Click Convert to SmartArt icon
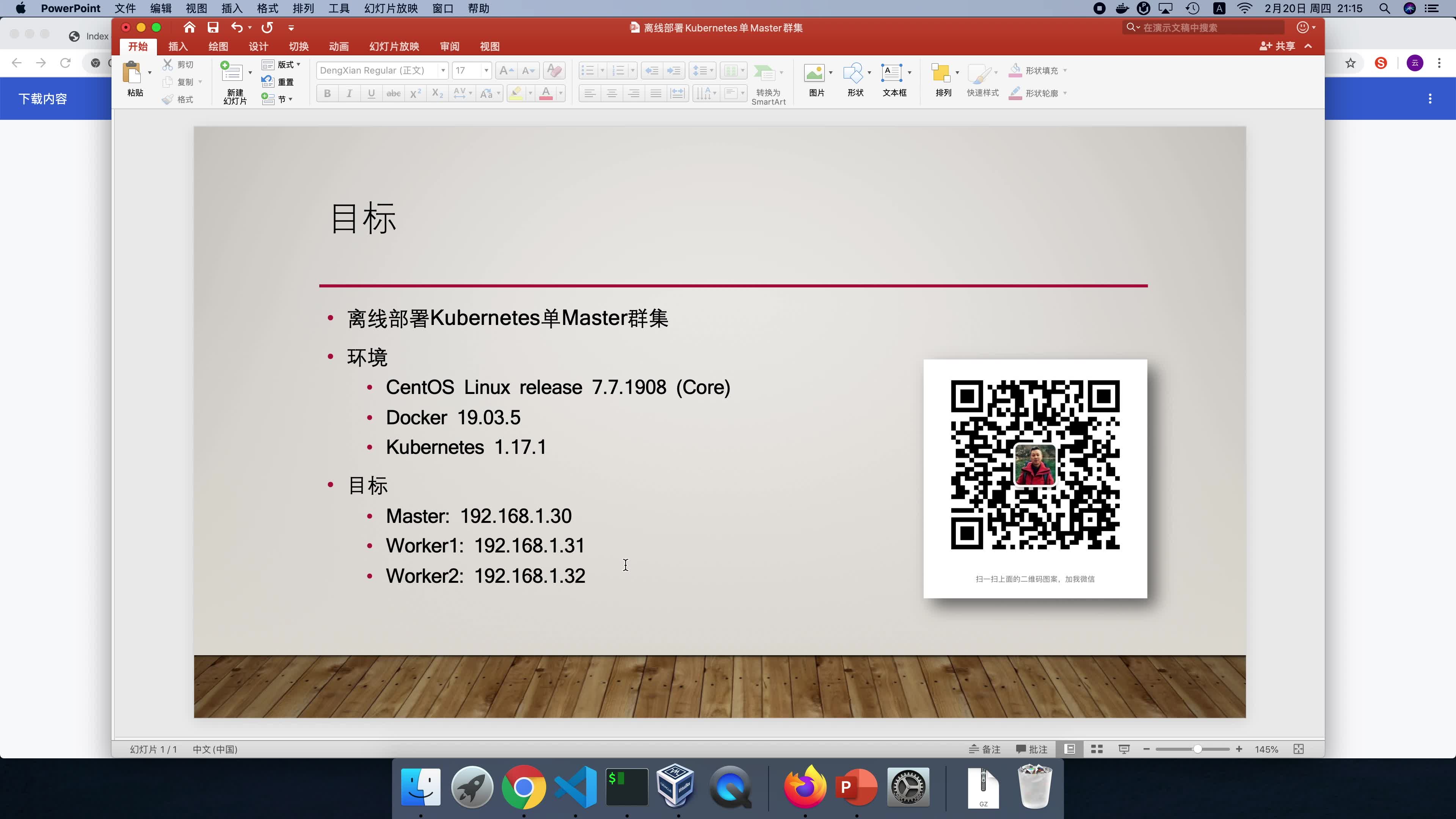This screenshot has height=819, width=1456. tap(765, 74)
